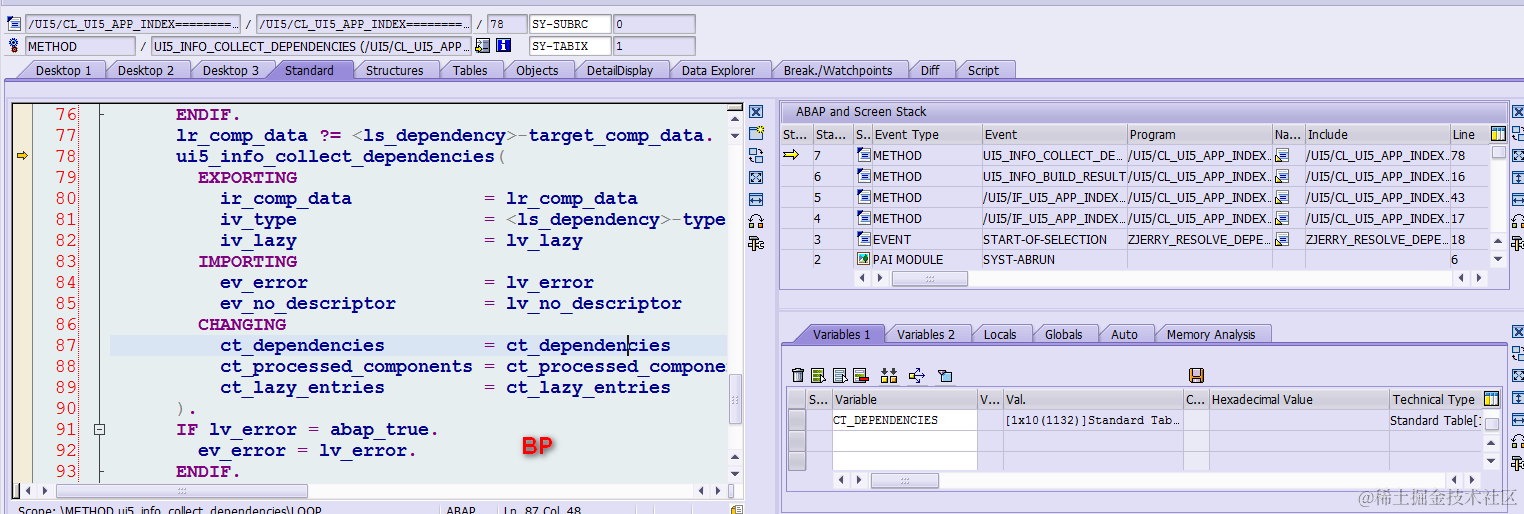Click the Program column header in stack table
The image size is (1524, 514).
(1199, 134)
